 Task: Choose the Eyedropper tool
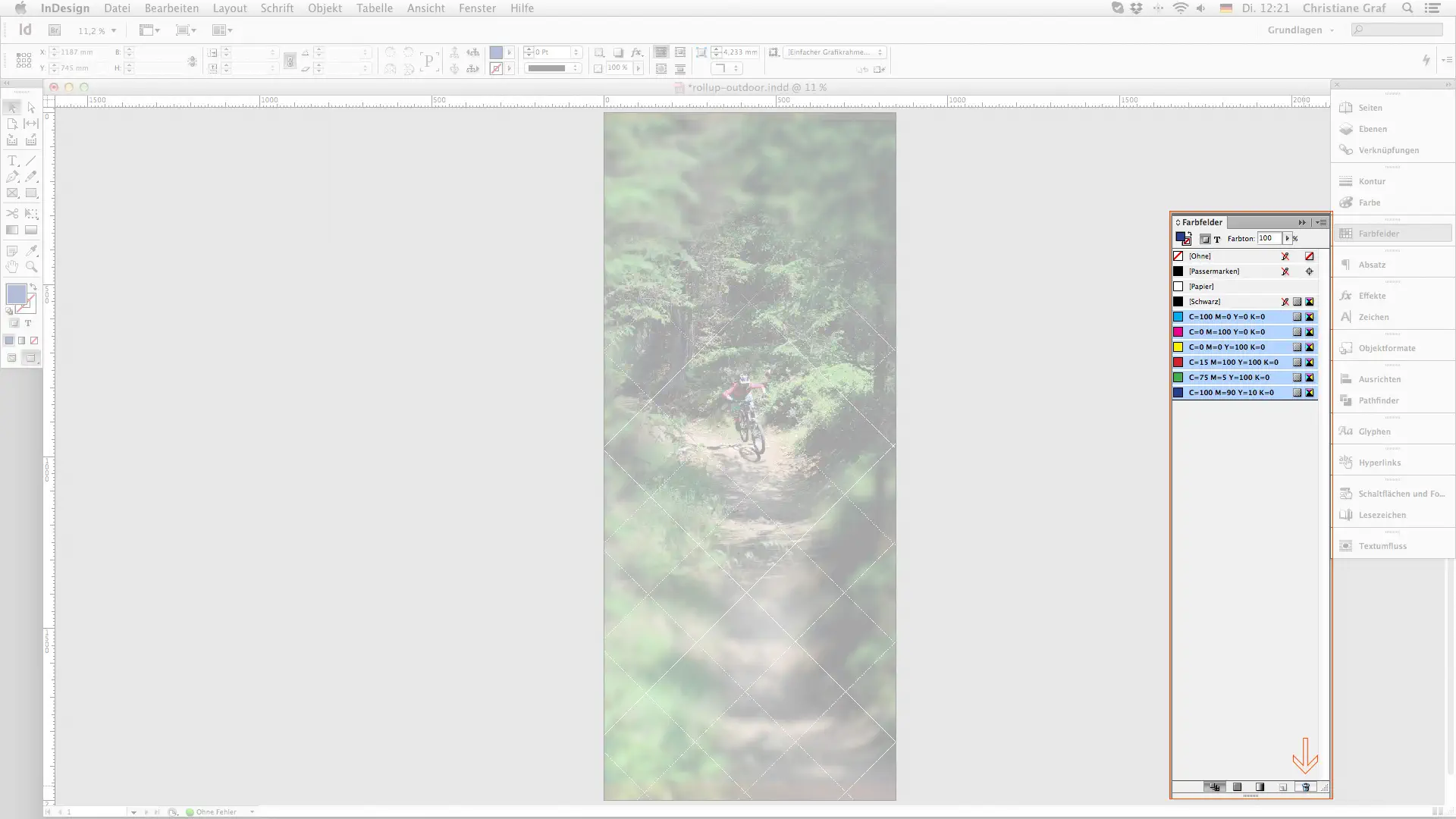tap(31, 250)
